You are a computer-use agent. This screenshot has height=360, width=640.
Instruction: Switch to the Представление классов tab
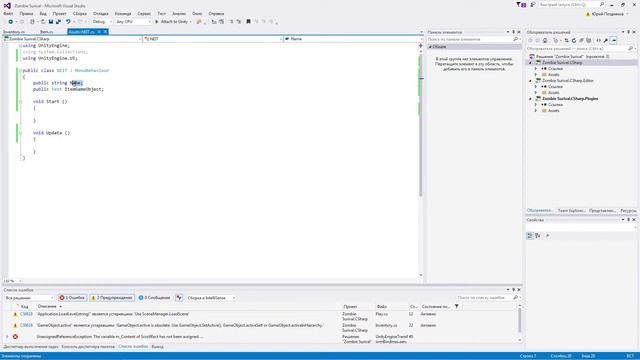[x=602, y=211]
